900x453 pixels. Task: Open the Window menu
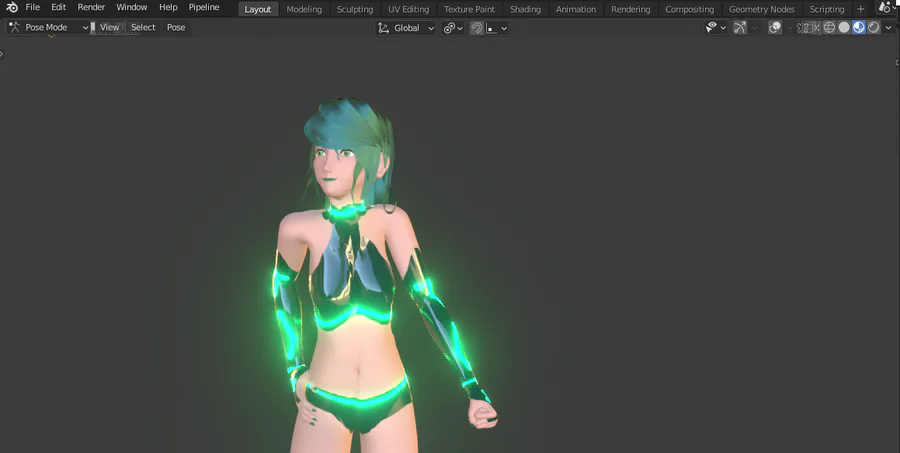pos(132,7)
